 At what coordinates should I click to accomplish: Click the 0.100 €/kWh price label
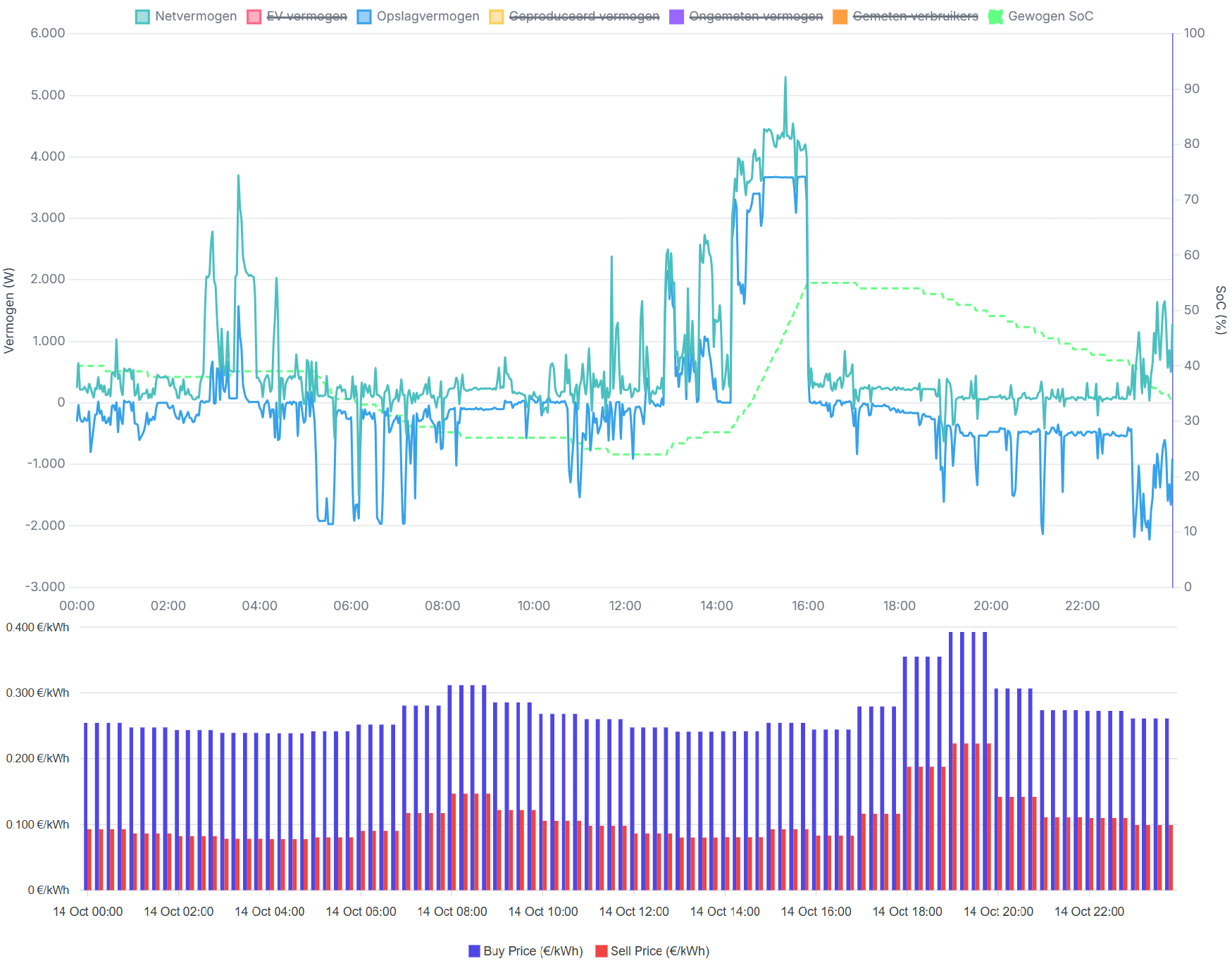[x=37, y=824]
